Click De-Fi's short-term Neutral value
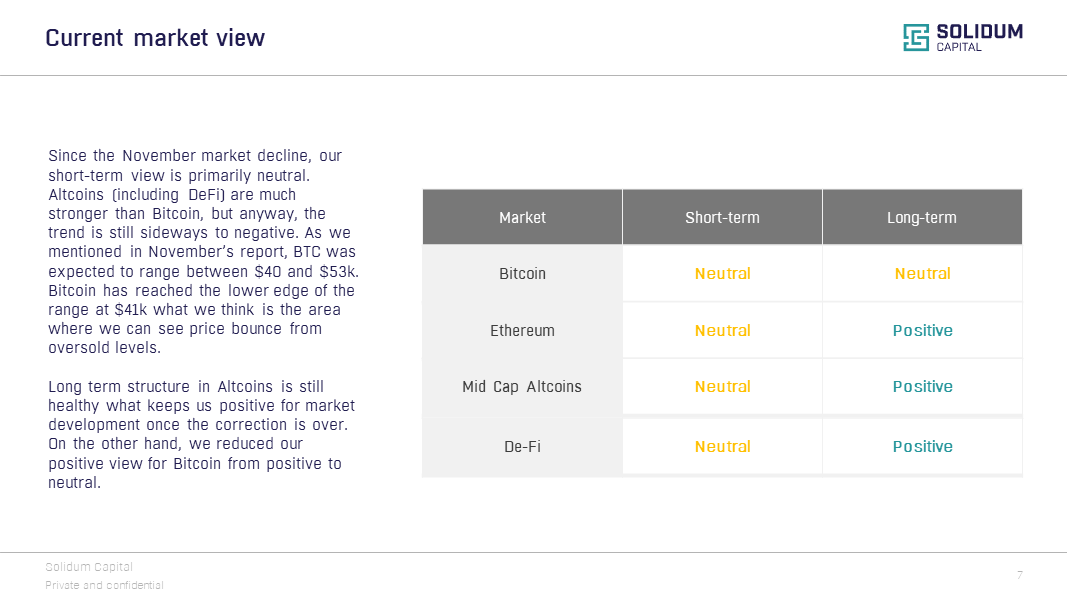This screenshot has height=600, width=1067. tap(722, 447)
